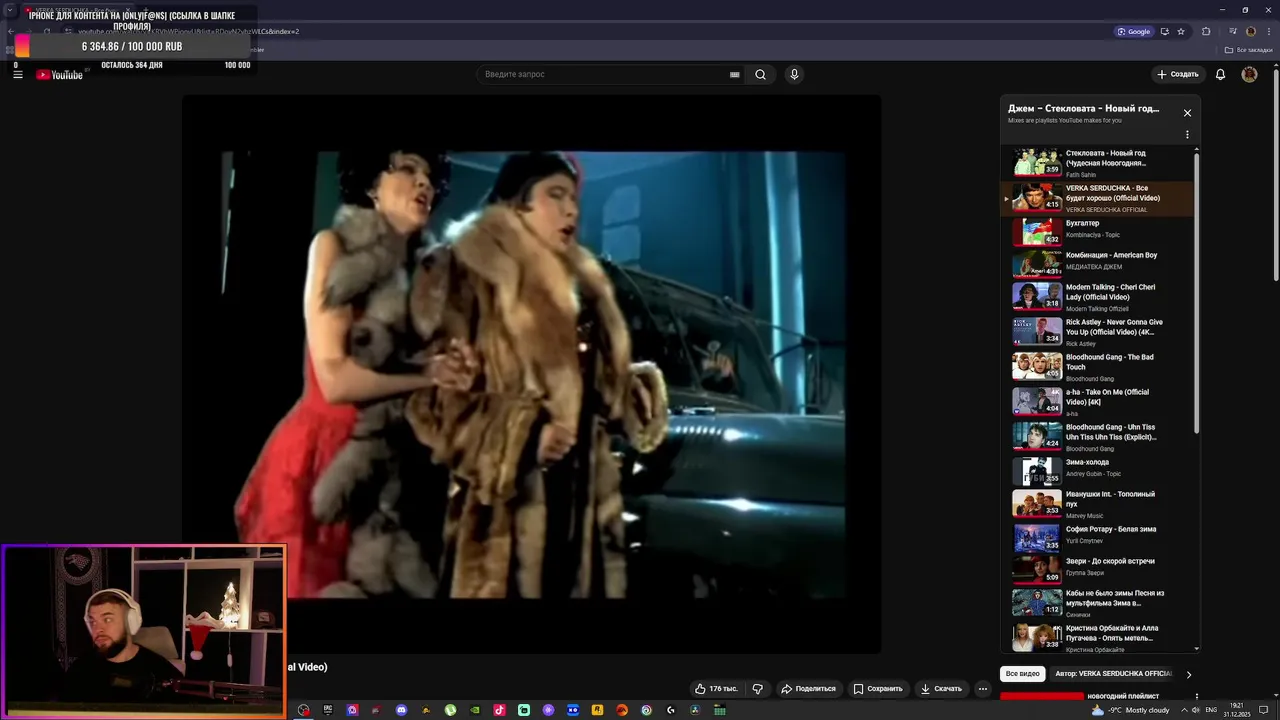Viewport: 1280px width, 720px height.
Task: Open the YouTube account avatar menu
Action: coord(1249,74)
